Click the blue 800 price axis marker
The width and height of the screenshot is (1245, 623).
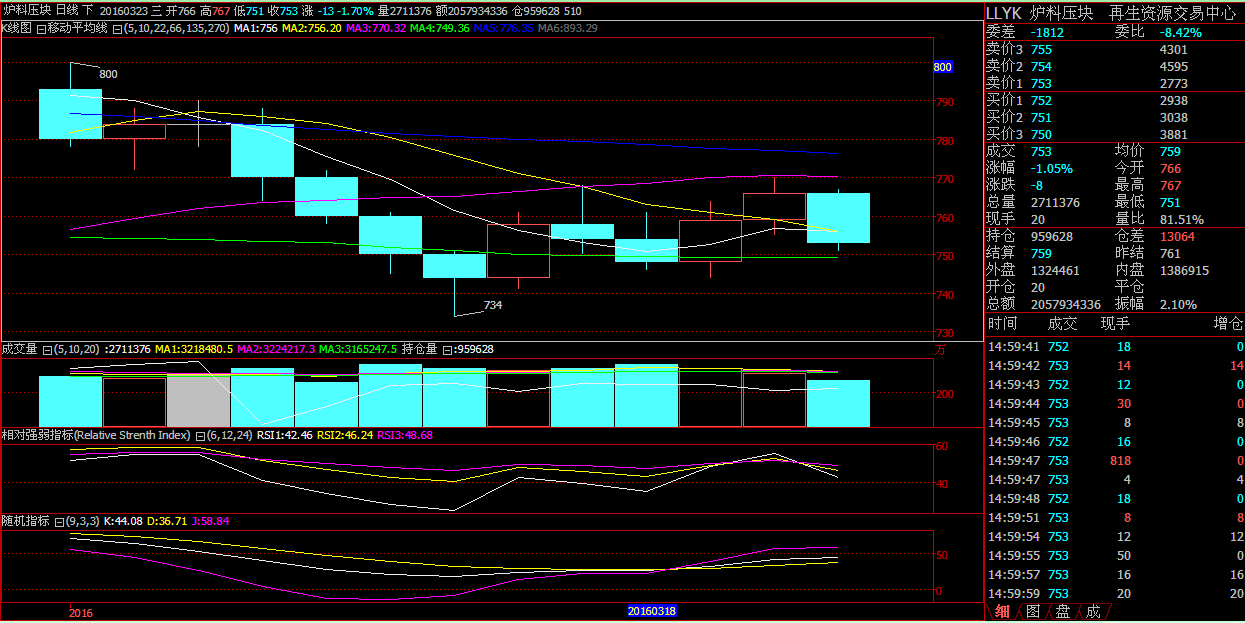click(942, 67)
